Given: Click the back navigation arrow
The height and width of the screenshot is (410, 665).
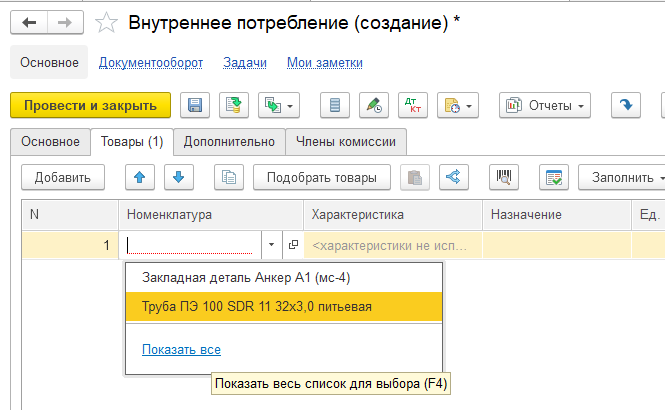Looking at the screenshot, I should click(30, 22).
